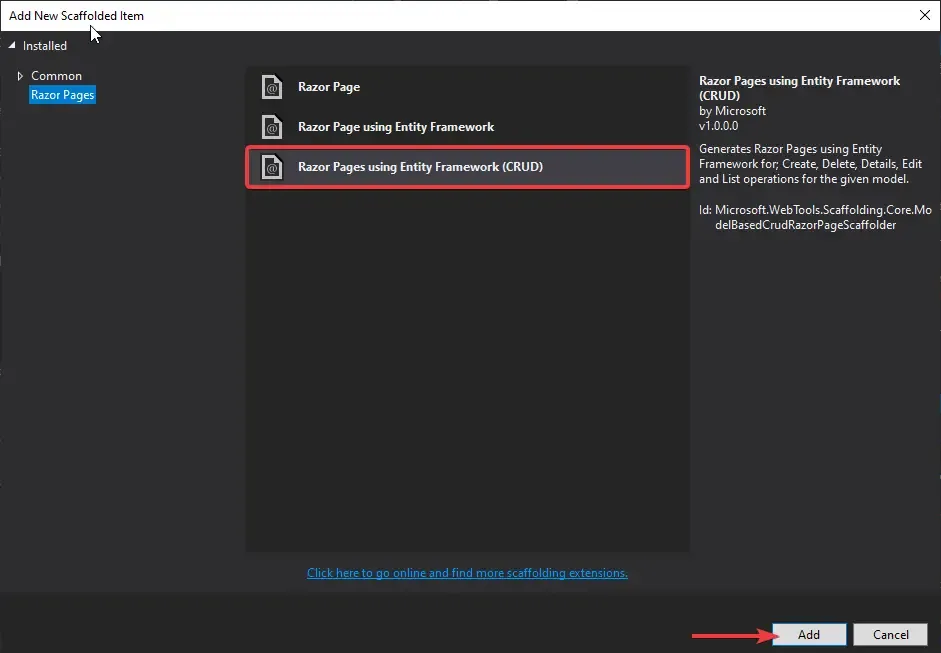
Task: Open the online scaffolding extensions link
Action: coord(467,572)
